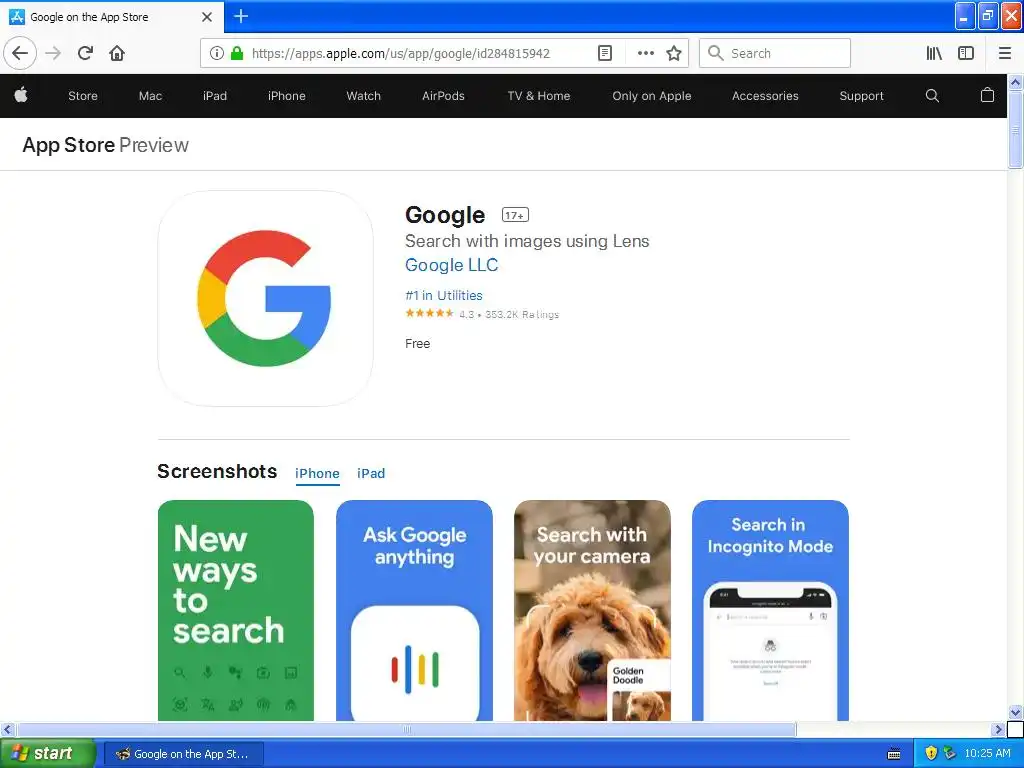Open the Search in Incognito Mode screenshot
This screenshot has width=1024, height=768.
(x=771, y=611)
